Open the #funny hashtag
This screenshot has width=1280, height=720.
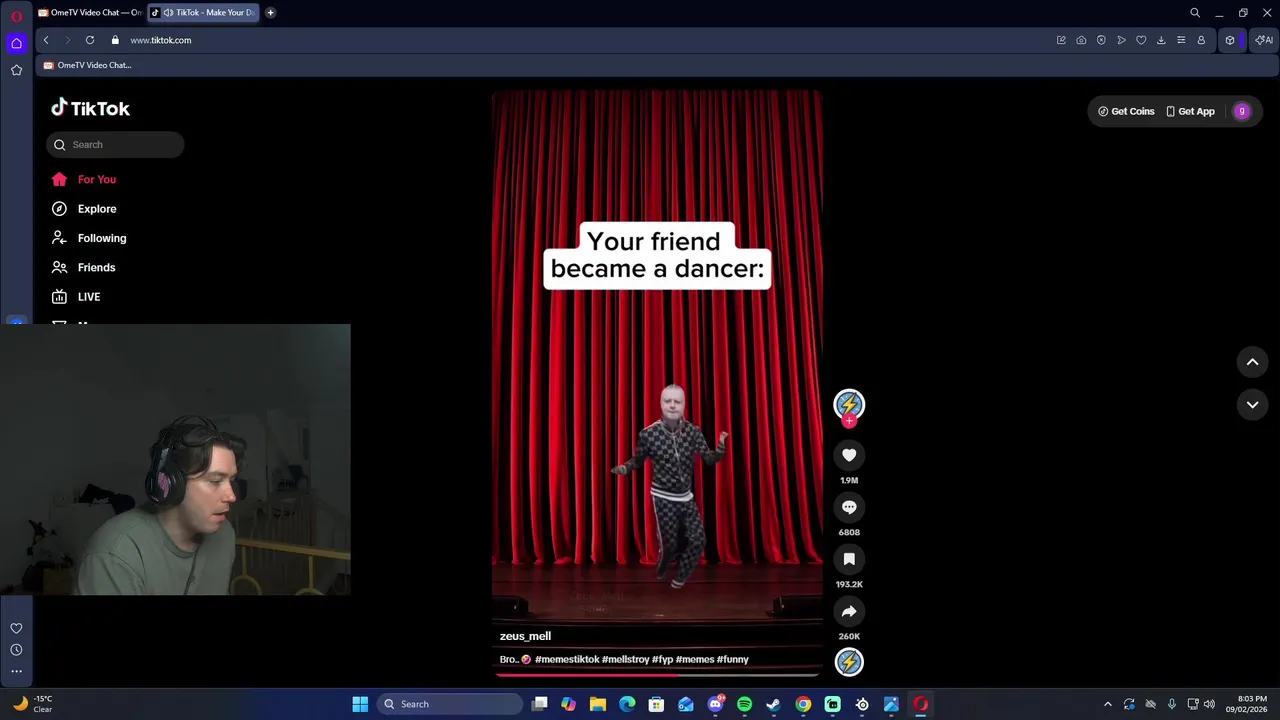coord(733,660)
